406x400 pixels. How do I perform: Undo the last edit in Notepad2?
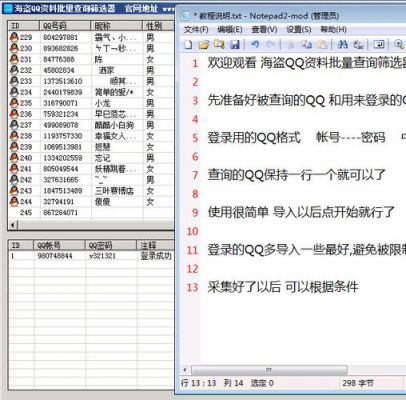pyautogui.click(x=255, y=44)
